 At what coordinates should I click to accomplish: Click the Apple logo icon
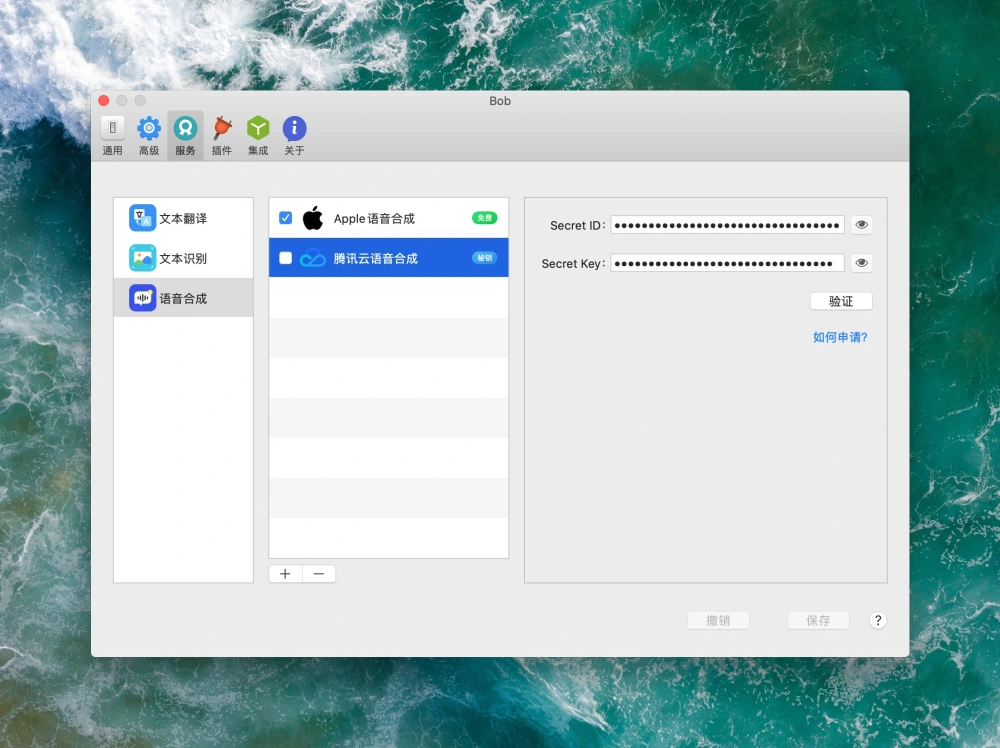click(x=312, y=218)
